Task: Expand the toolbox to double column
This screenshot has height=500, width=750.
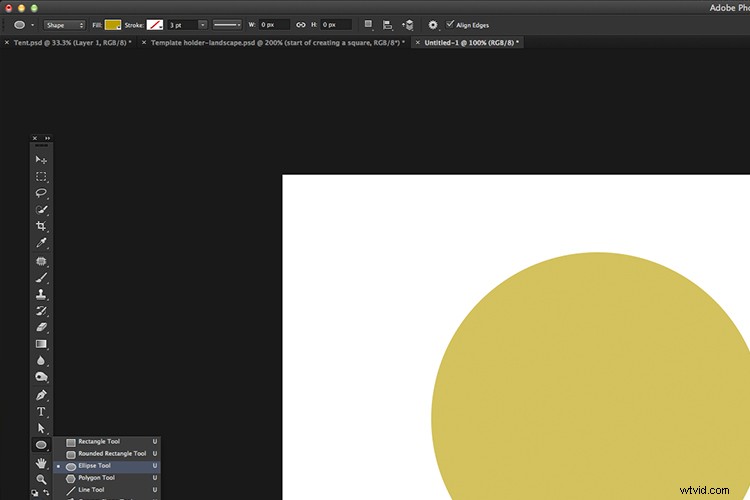Action: [x=47, y=138]
